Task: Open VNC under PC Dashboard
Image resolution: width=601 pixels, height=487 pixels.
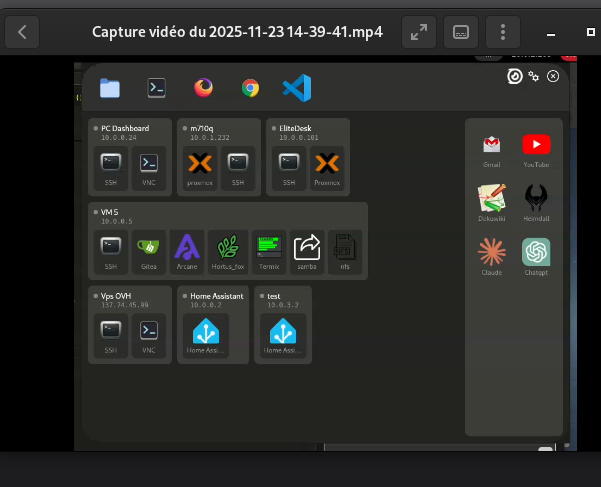Action: (149, 165)
